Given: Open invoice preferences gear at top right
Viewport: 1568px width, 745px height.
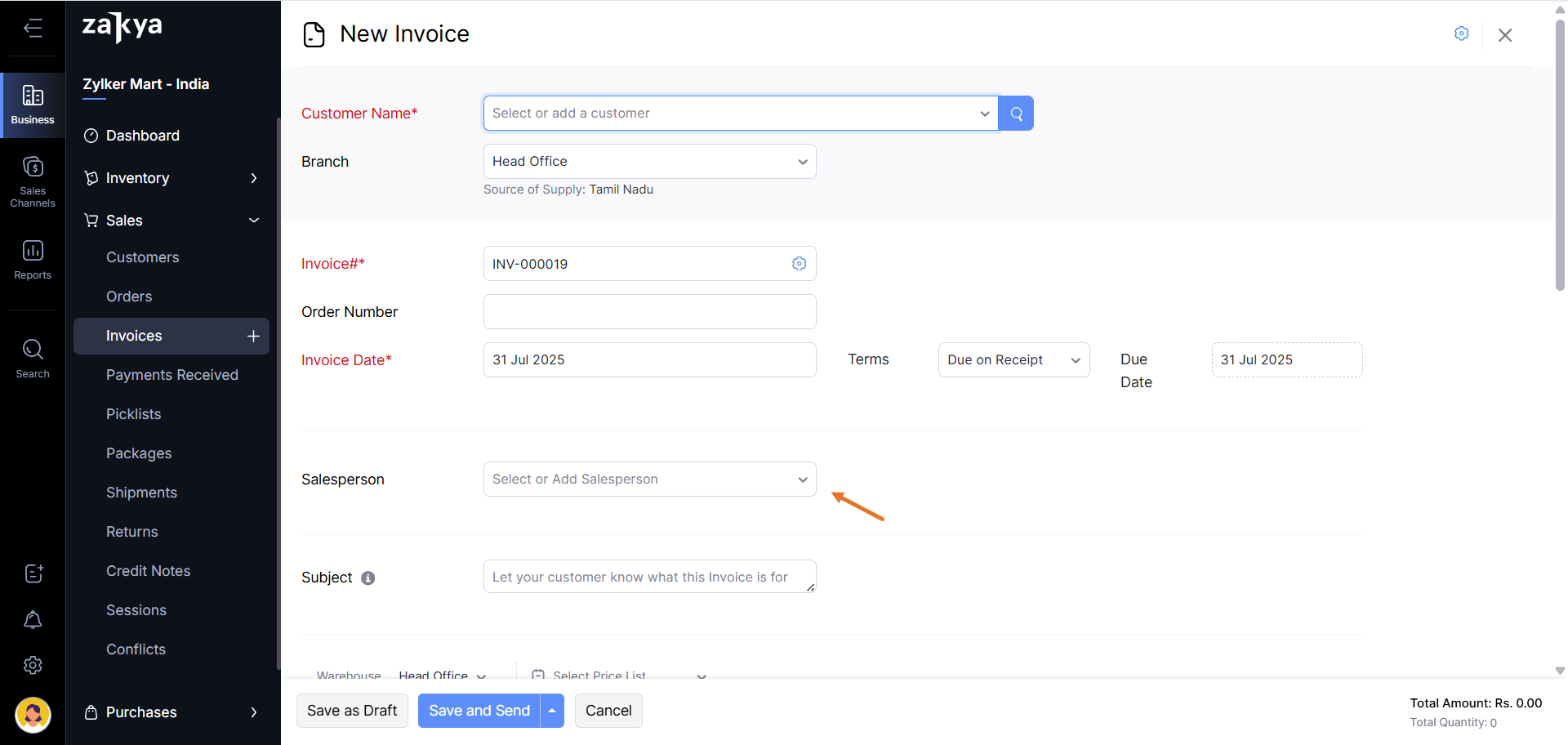Looking at the screenshot, I should click(1461, 33).
